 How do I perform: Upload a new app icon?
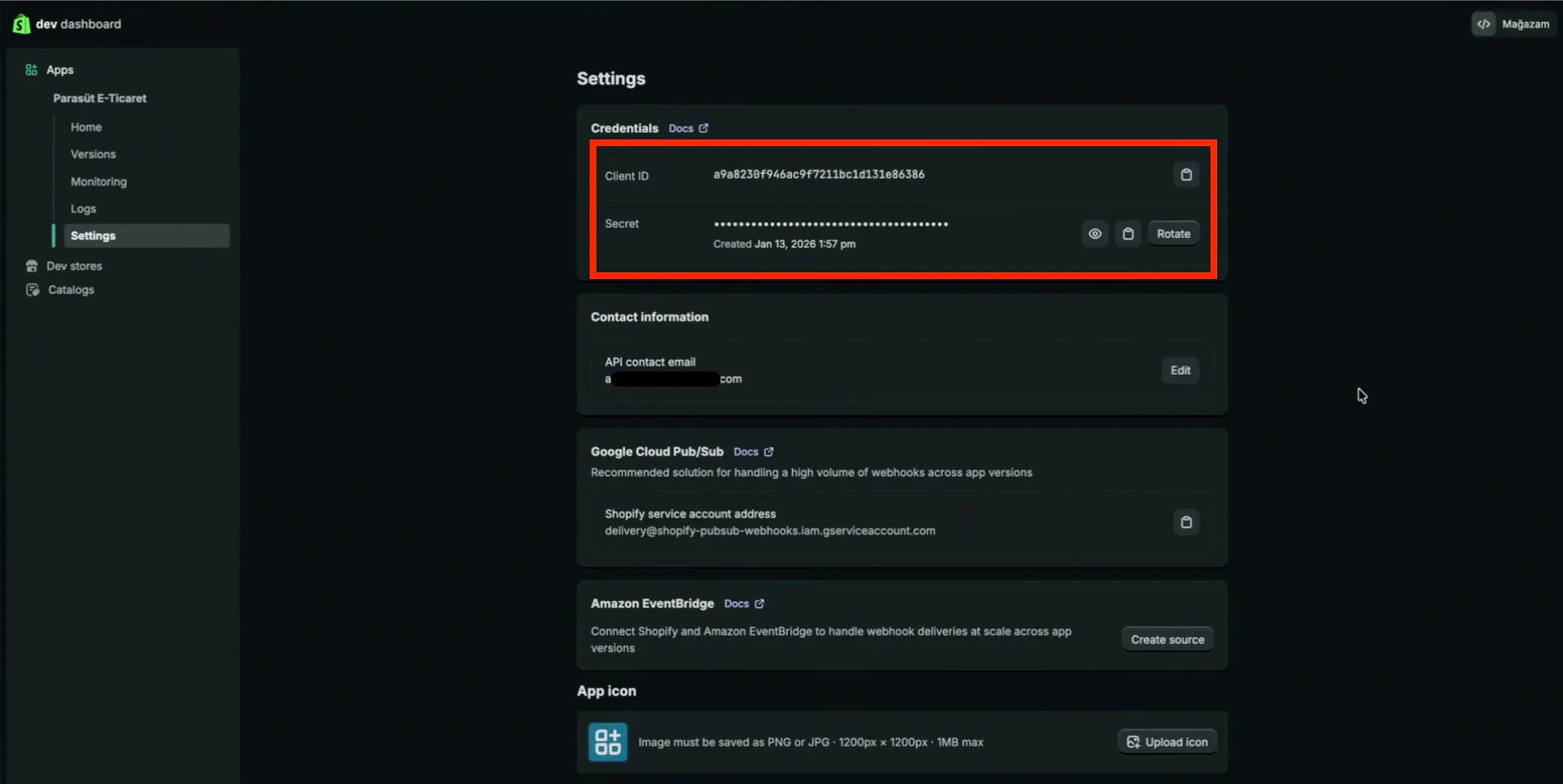coord(1167,742)
